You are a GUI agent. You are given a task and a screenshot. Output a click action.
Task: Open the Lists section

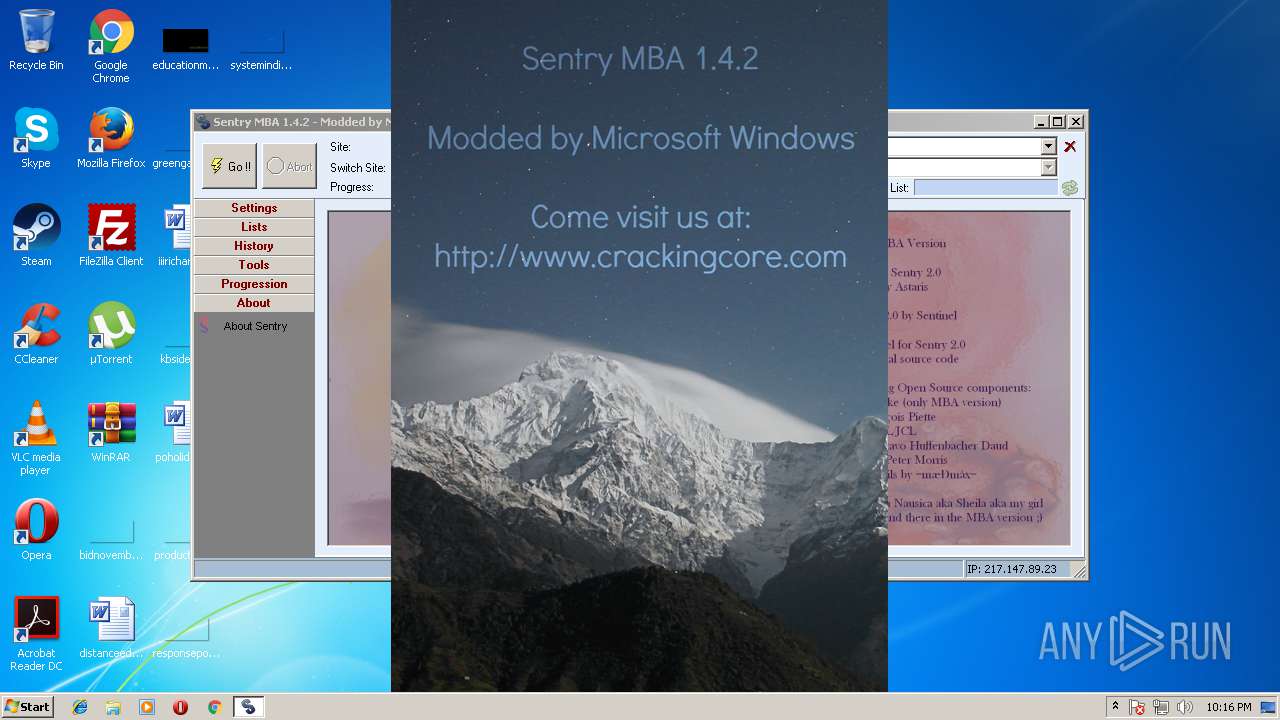[x=254, y=227]
